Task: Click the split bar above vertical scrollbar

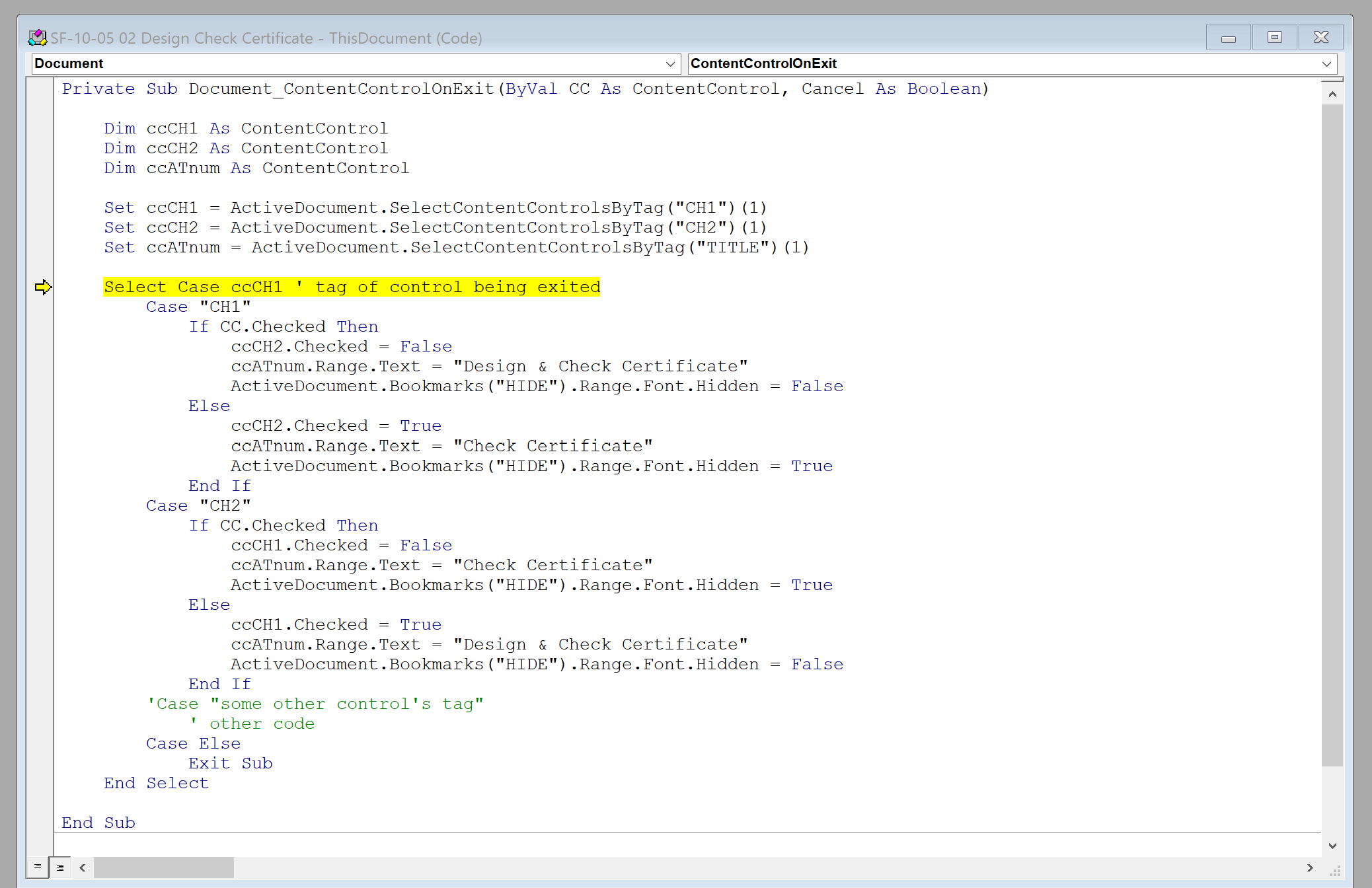Action: coord(1332,79)
